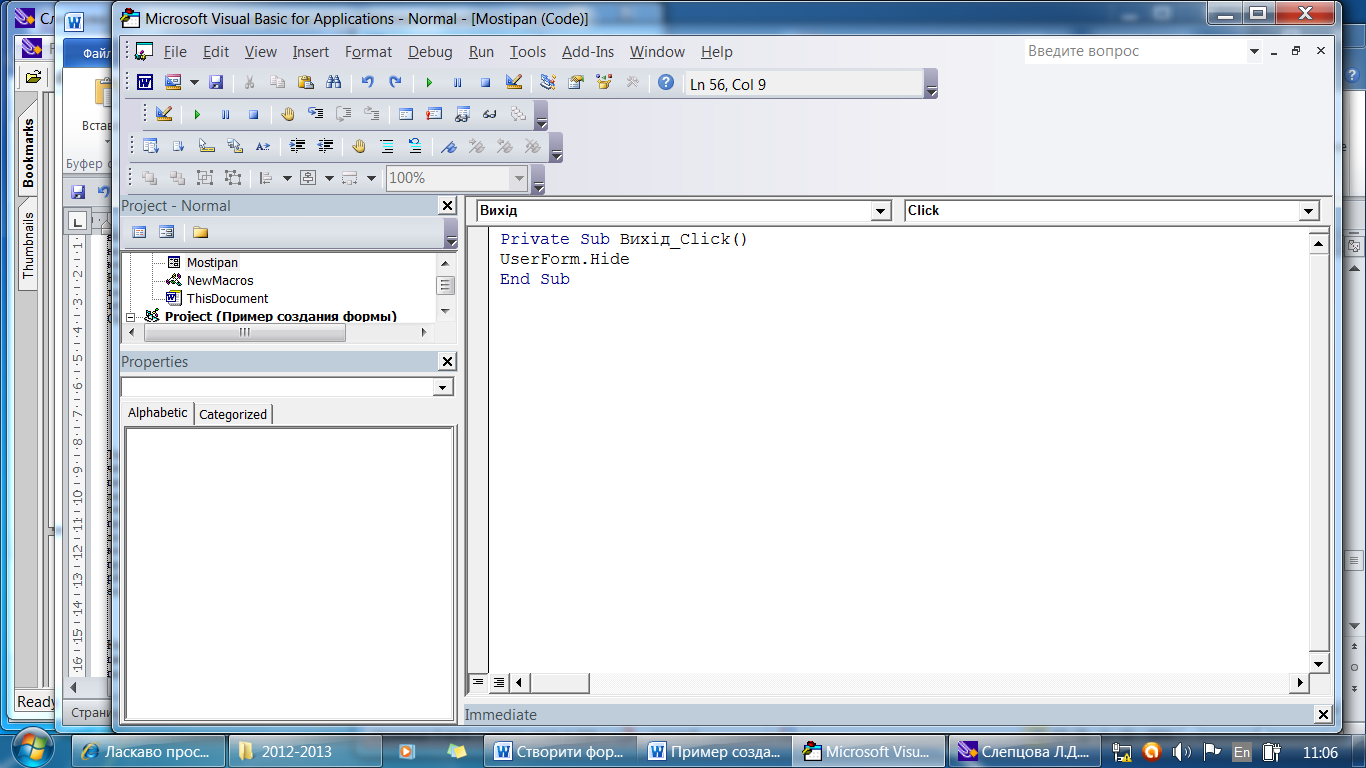Open the Debug menu
This screenshot has height=768, width=1366.
pyautogui.click(x=430, y=52)
